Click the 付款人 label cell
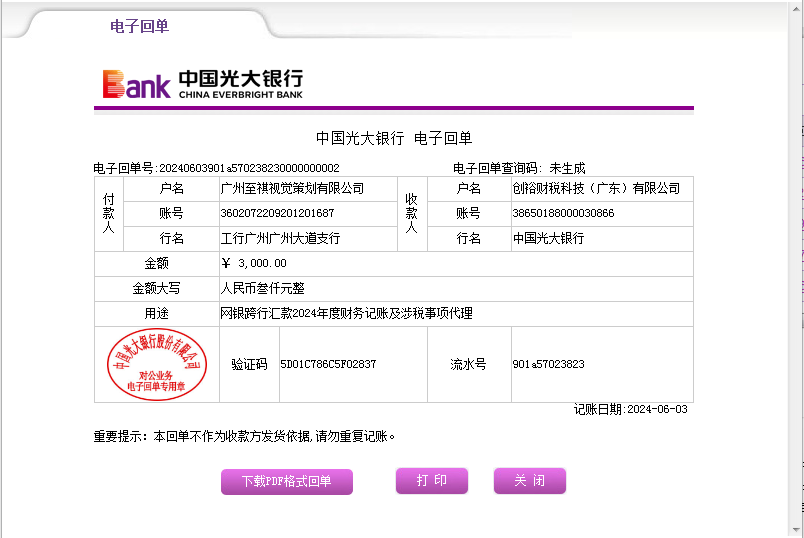Viewport: 804px width, 538px height. tap(109, 213)
